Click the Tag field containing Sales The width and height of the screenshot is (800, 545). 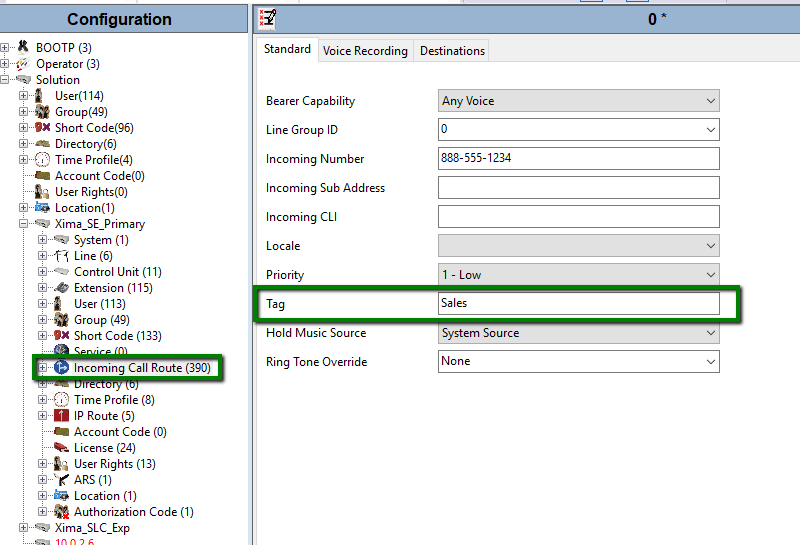(579, 303)
